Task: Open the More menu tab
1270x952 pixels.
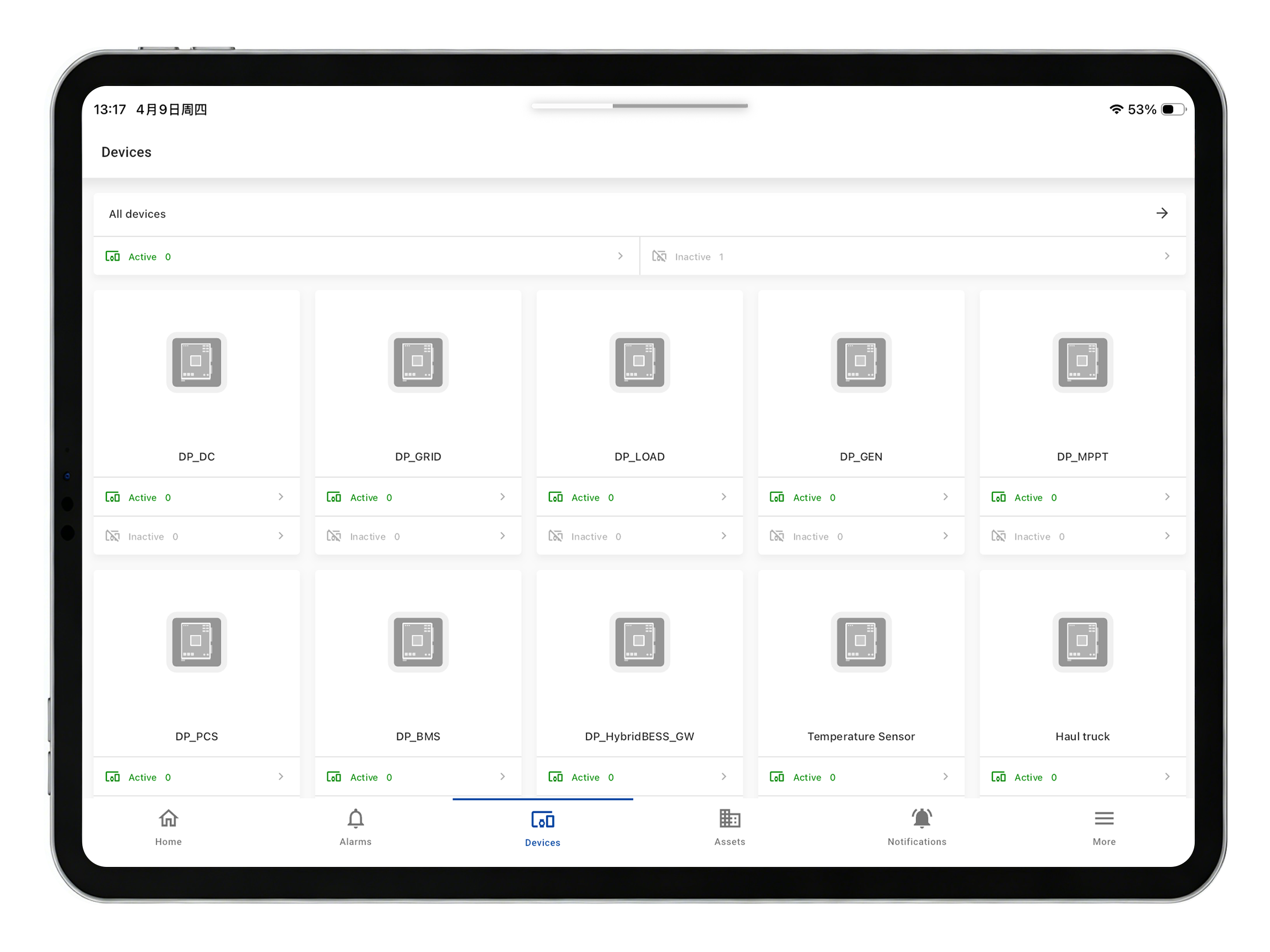Action: [x=1104, y=827]
